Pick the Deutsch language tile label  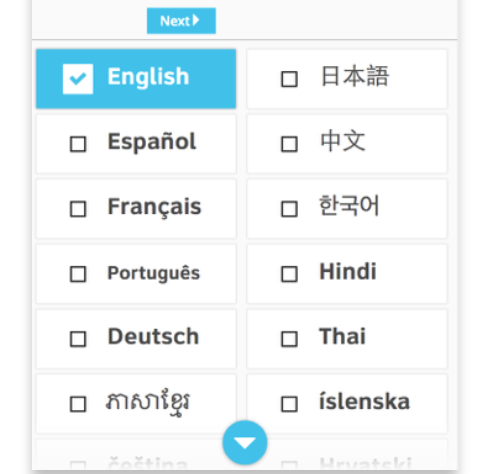click(153, 336)
